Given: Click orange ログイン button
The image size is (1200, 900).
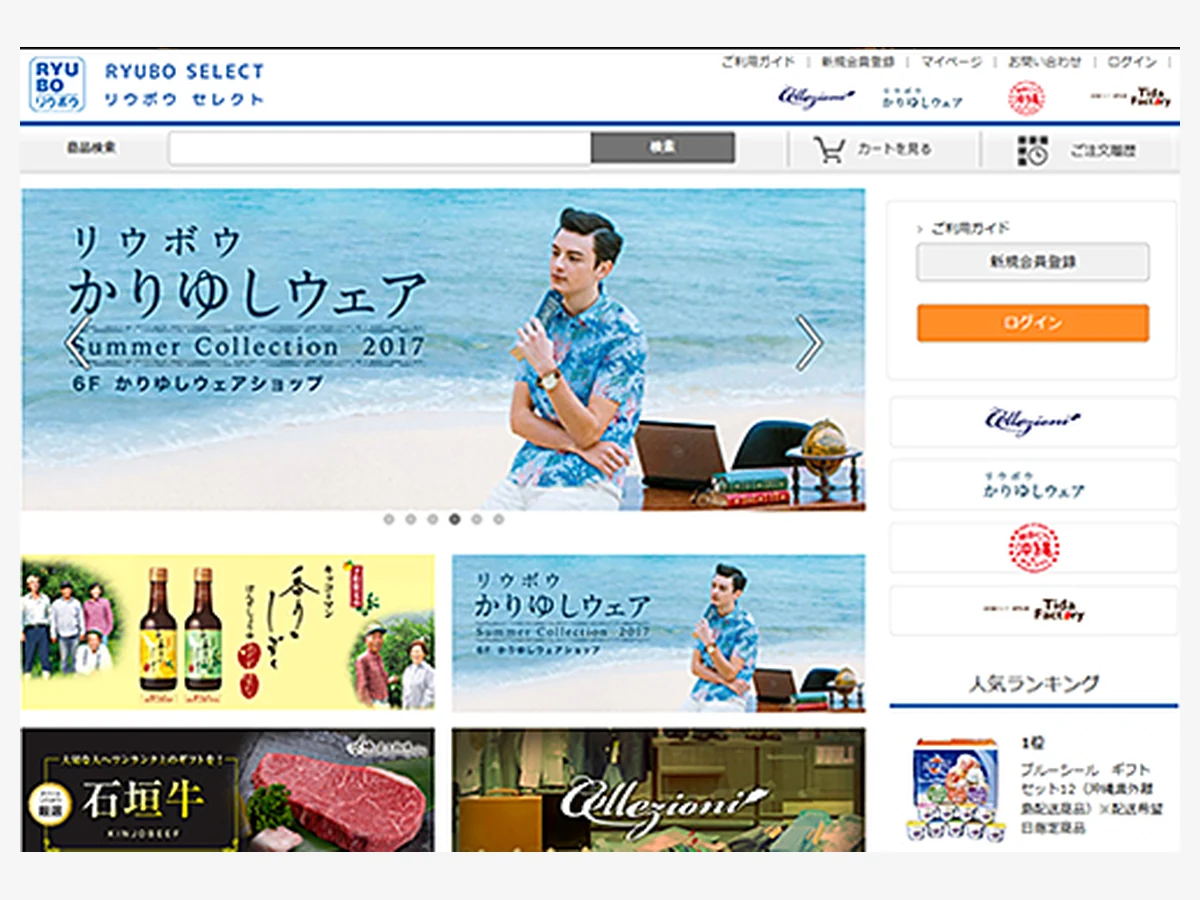Looking at the screenshot, I should (x=1033, y=323).
